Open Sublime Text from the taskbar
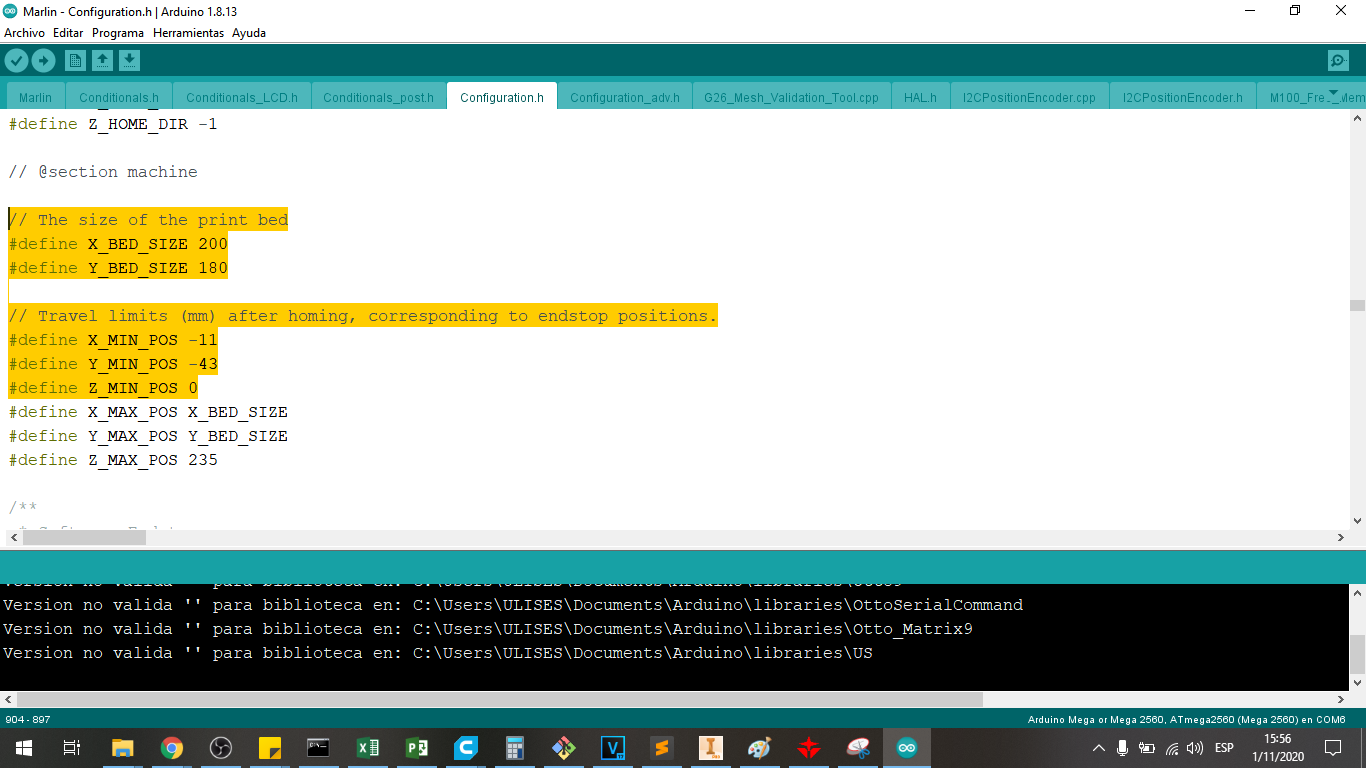 pos(662,748)
